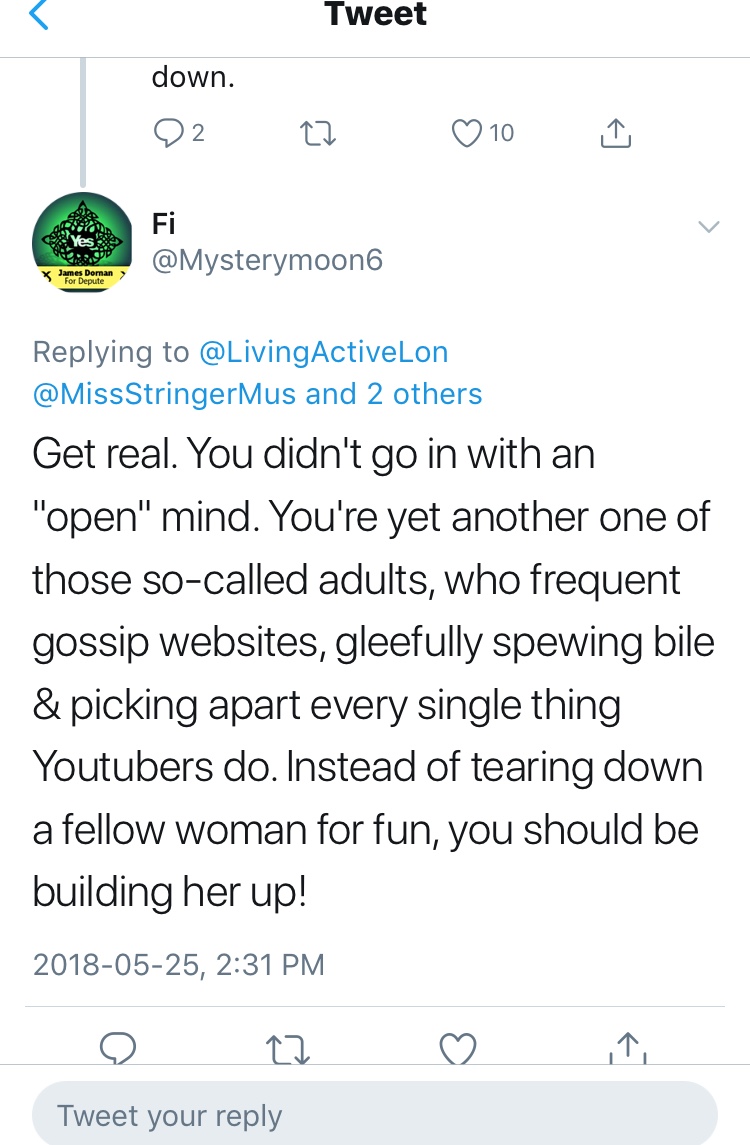
Task: Retweet Fi's tweet
Action: 290,1047
